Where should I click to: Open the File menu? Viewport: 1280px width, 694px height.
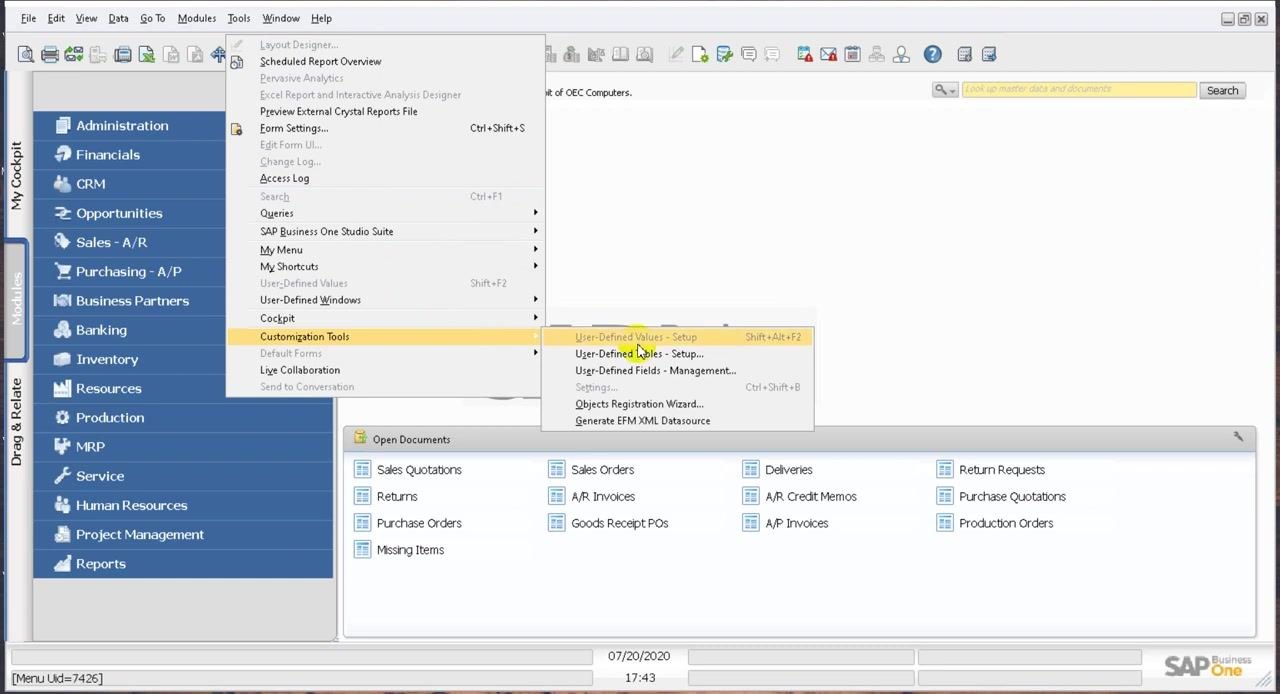(x=28, y=18)
